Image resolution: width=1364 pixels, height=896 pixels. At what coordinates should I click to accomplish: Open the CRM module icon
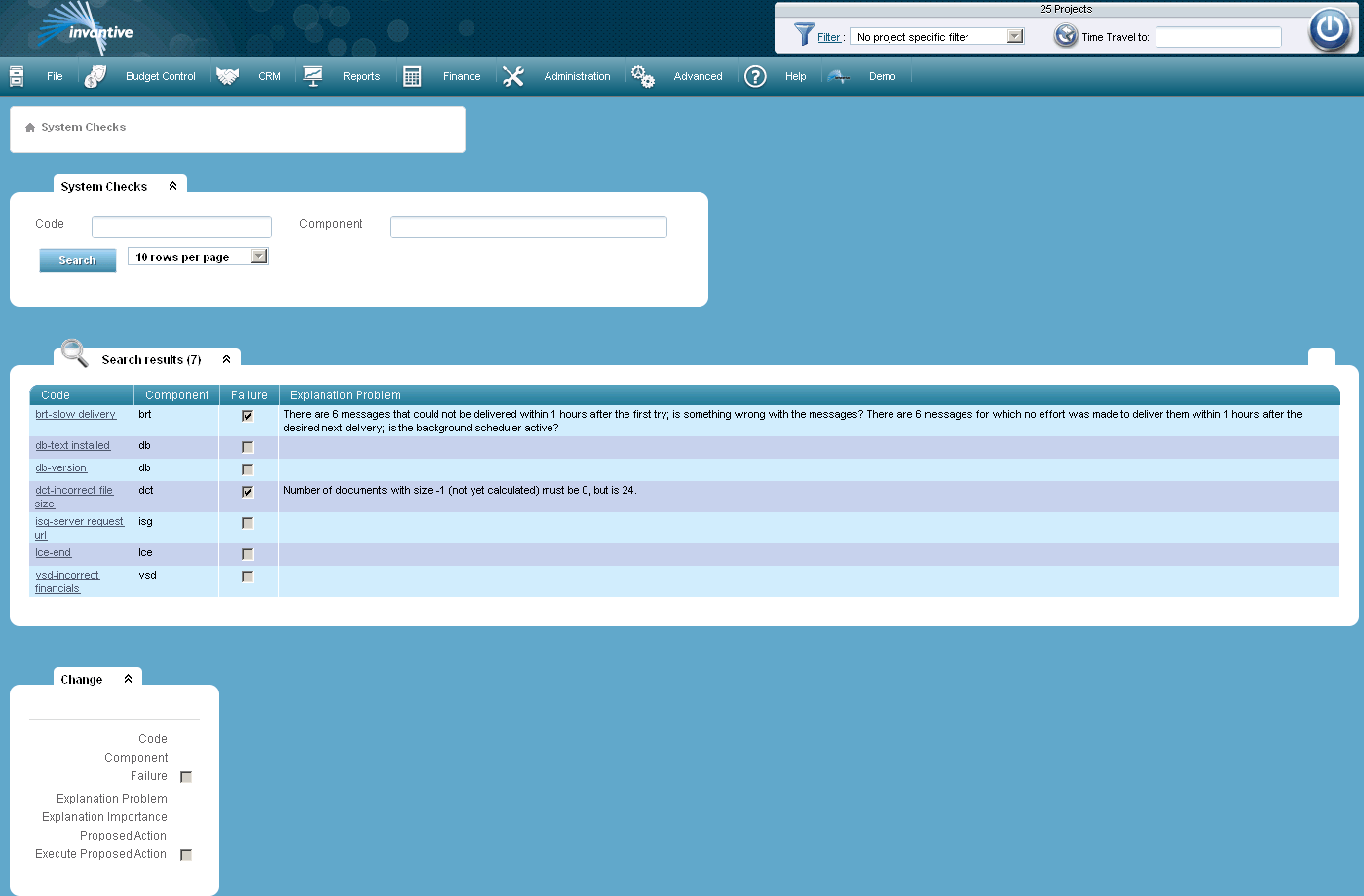tap(228, 75)
